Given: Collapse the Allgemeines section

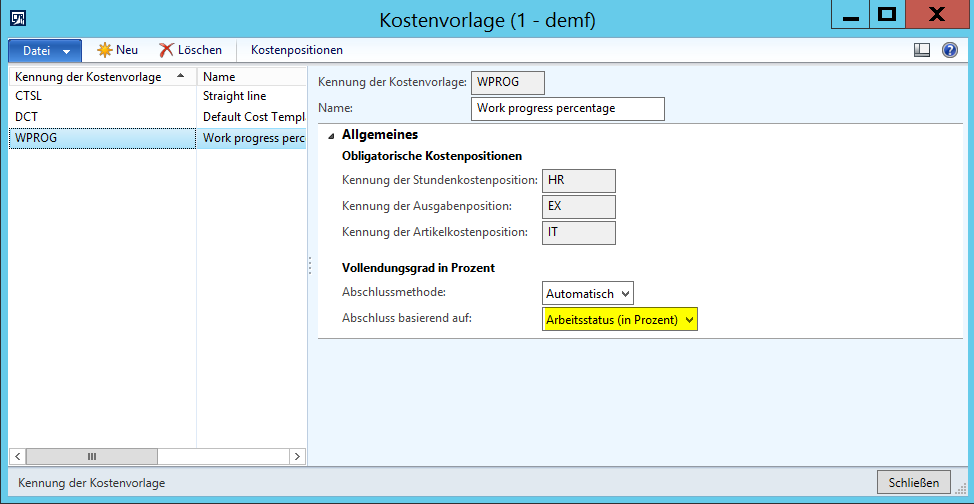Looking at the screenshot, I should tap(331, 135).
